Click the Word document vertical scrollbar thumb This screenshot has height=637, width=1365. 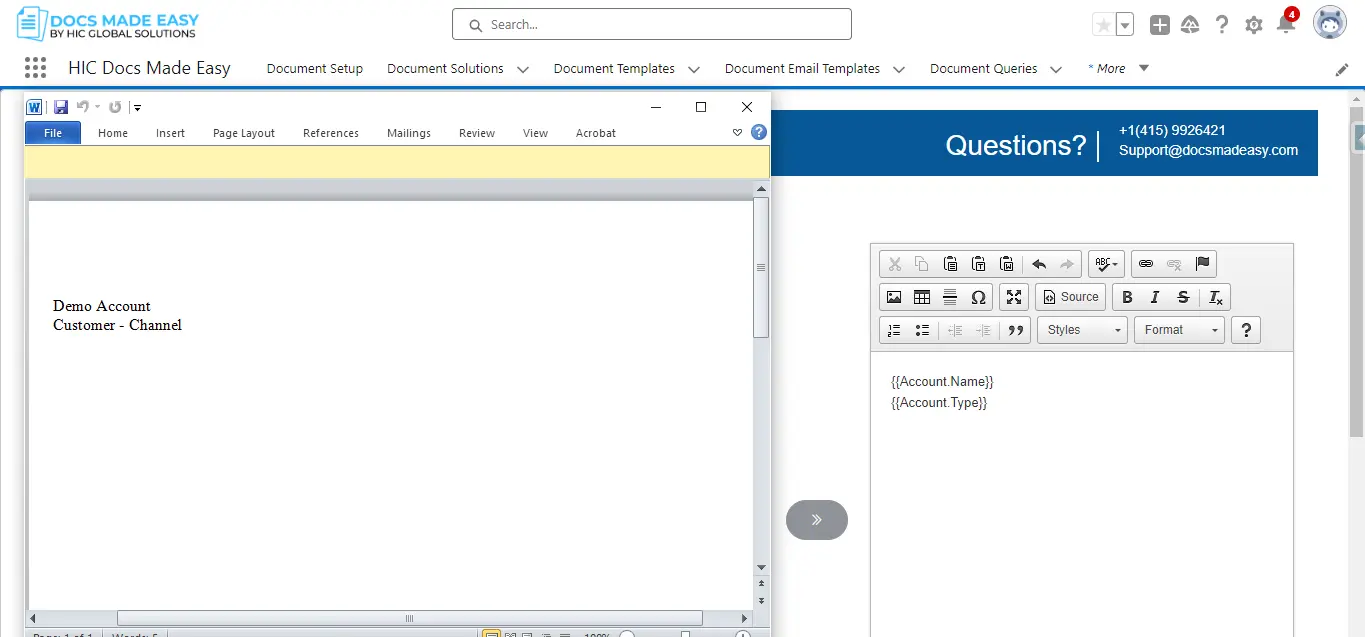[x=761, y=267]
